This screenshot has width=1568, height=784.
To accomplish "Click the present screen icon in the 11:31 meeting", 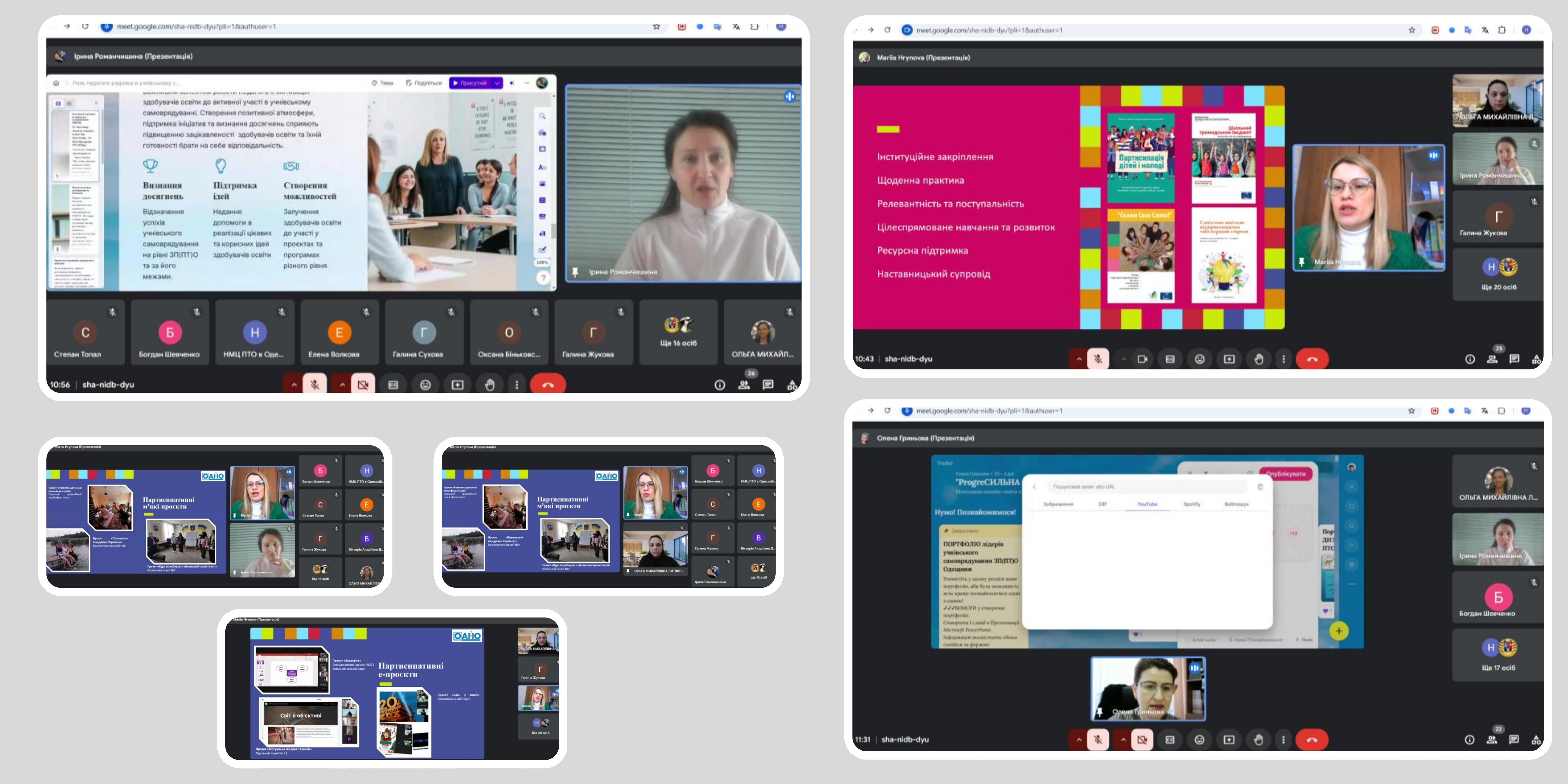I will coord(1229,740).
